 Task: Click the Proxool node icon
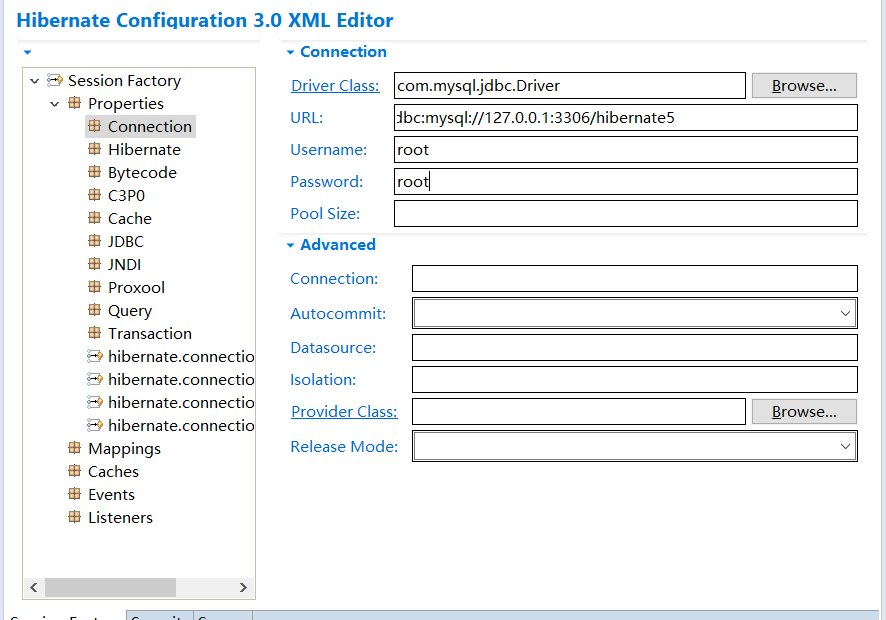coord(94,287)
